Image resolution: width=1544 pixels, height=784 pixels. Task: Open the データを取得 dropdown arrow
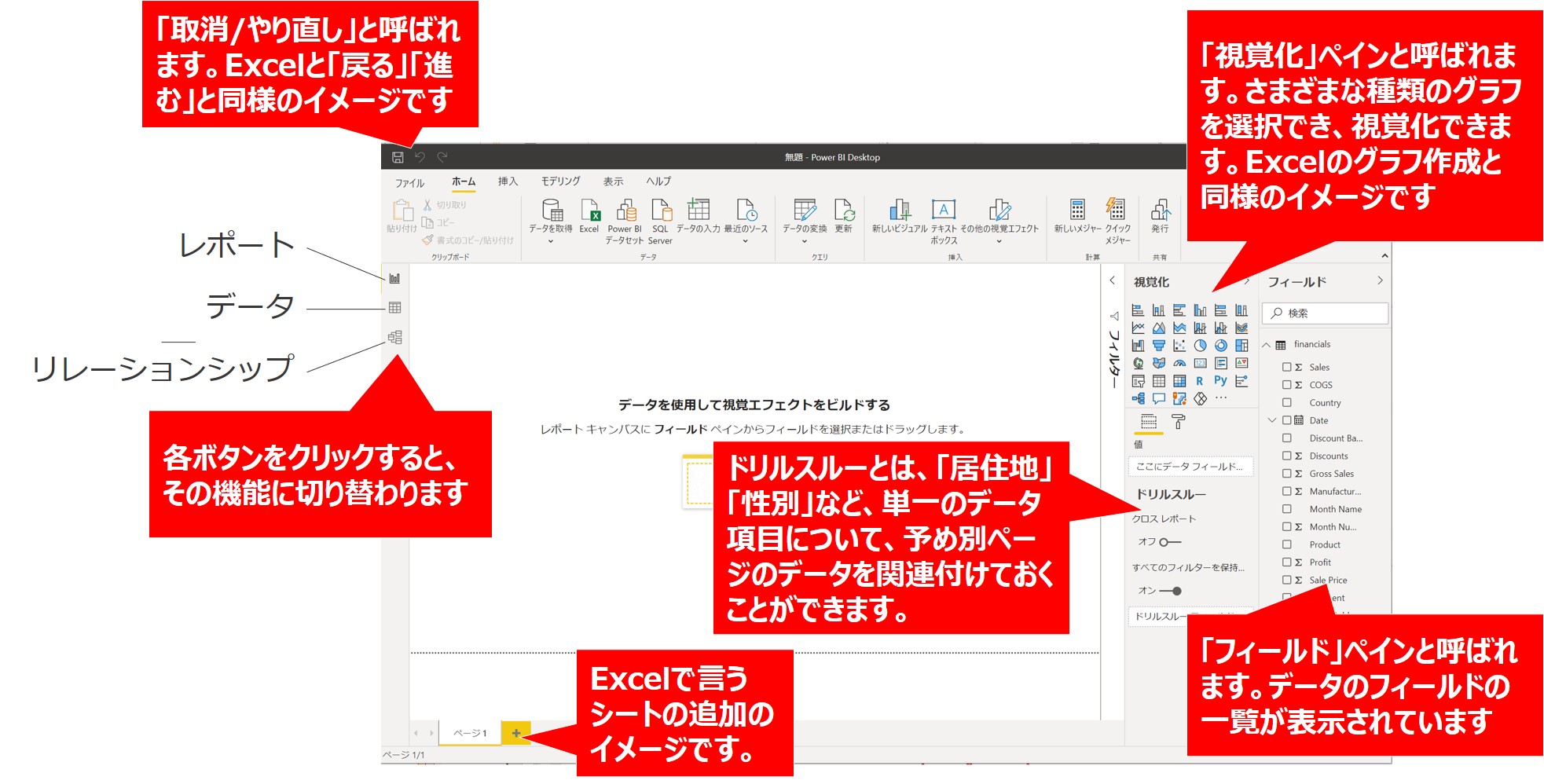tap(551, 242)
